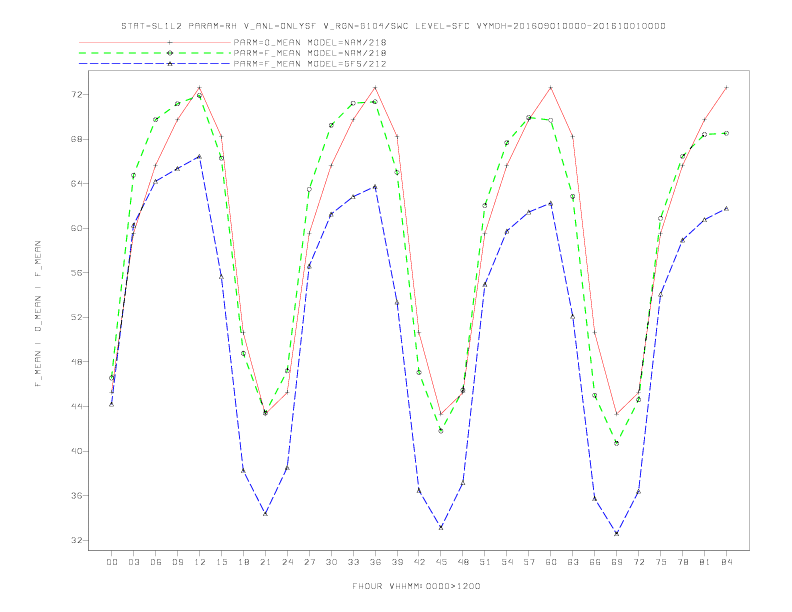Click y-axis tick label 40
The height and width of the screenshot is (612, 792).
[78, 451]
